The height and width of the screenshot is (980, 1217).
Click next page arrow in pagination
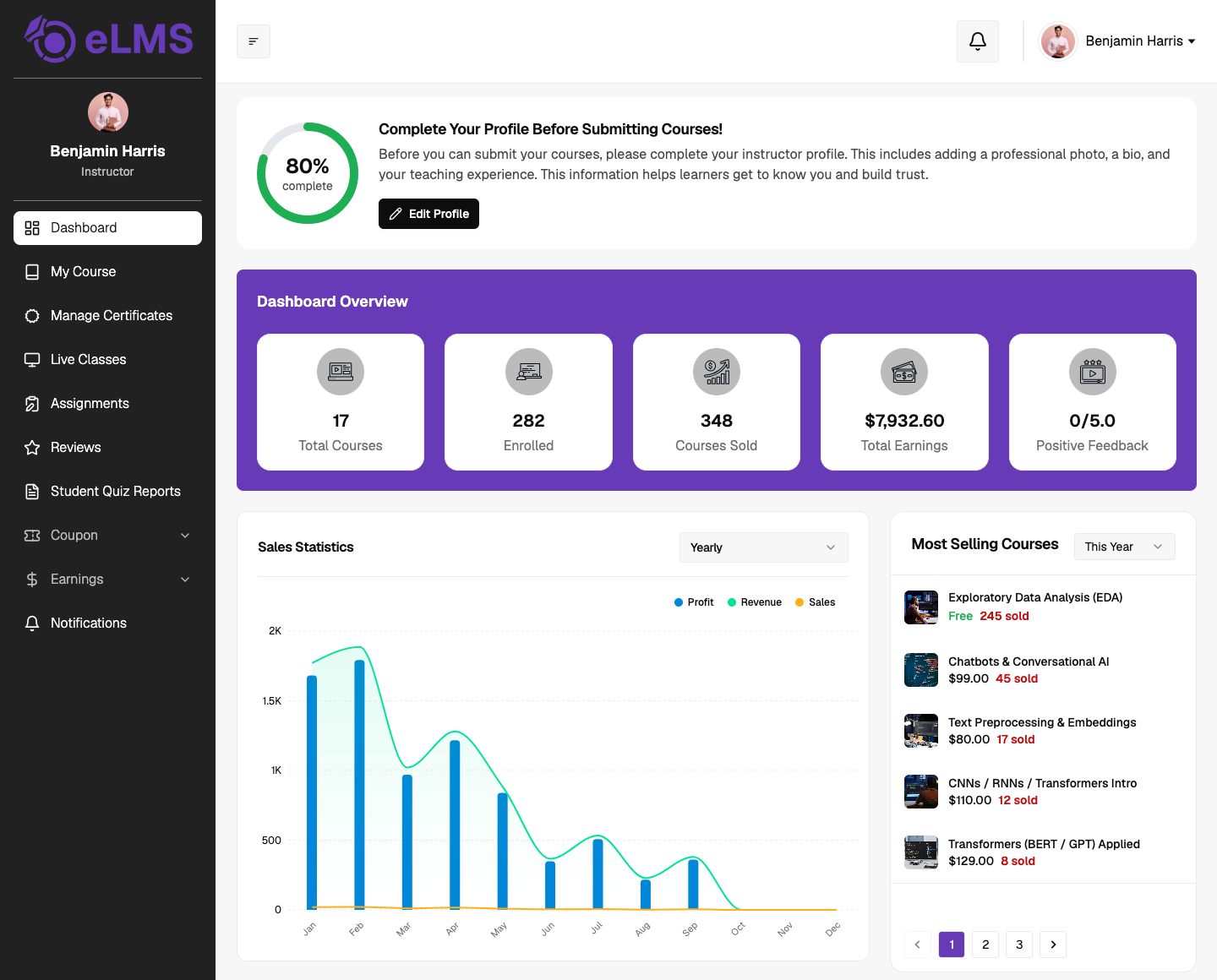pos(1053,945)
